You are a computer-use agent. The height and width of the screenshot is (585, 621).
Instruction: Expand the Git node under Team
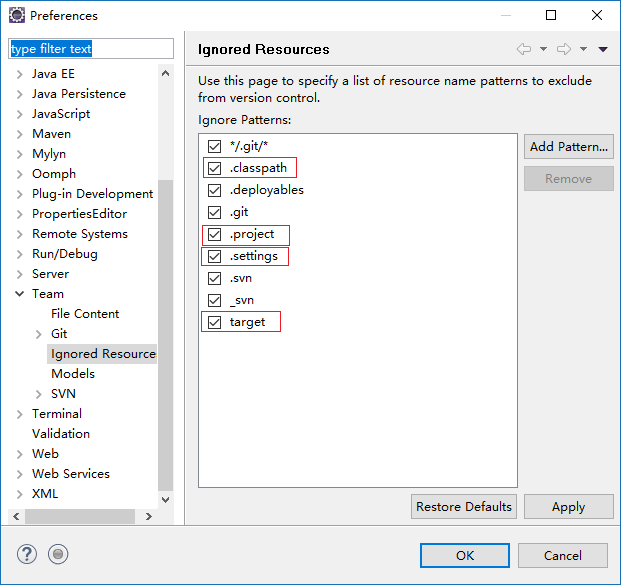click(x=39, y=334)
